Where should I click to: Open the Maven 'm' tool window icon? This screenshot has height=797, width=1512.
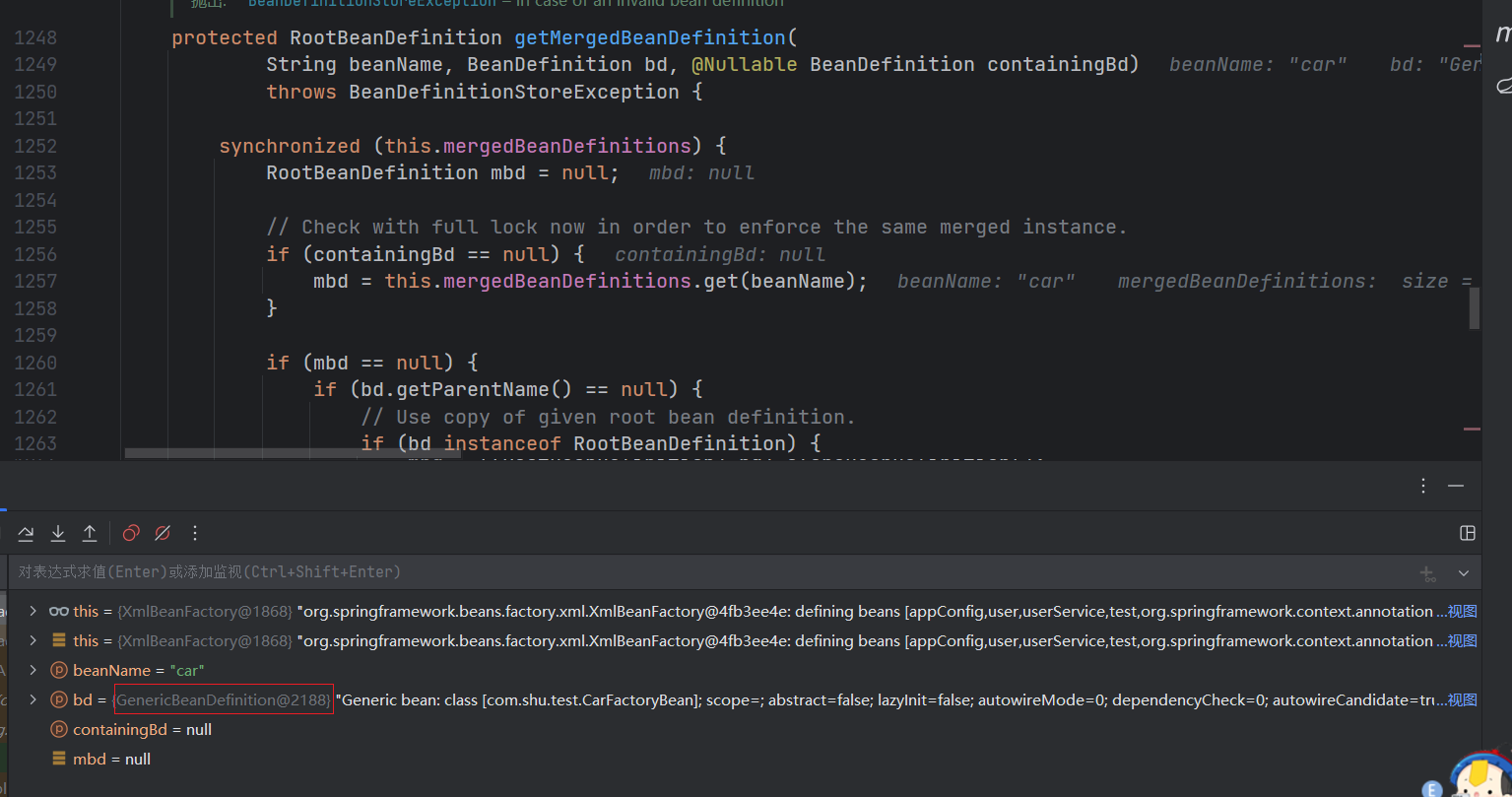pos(1502,34)
